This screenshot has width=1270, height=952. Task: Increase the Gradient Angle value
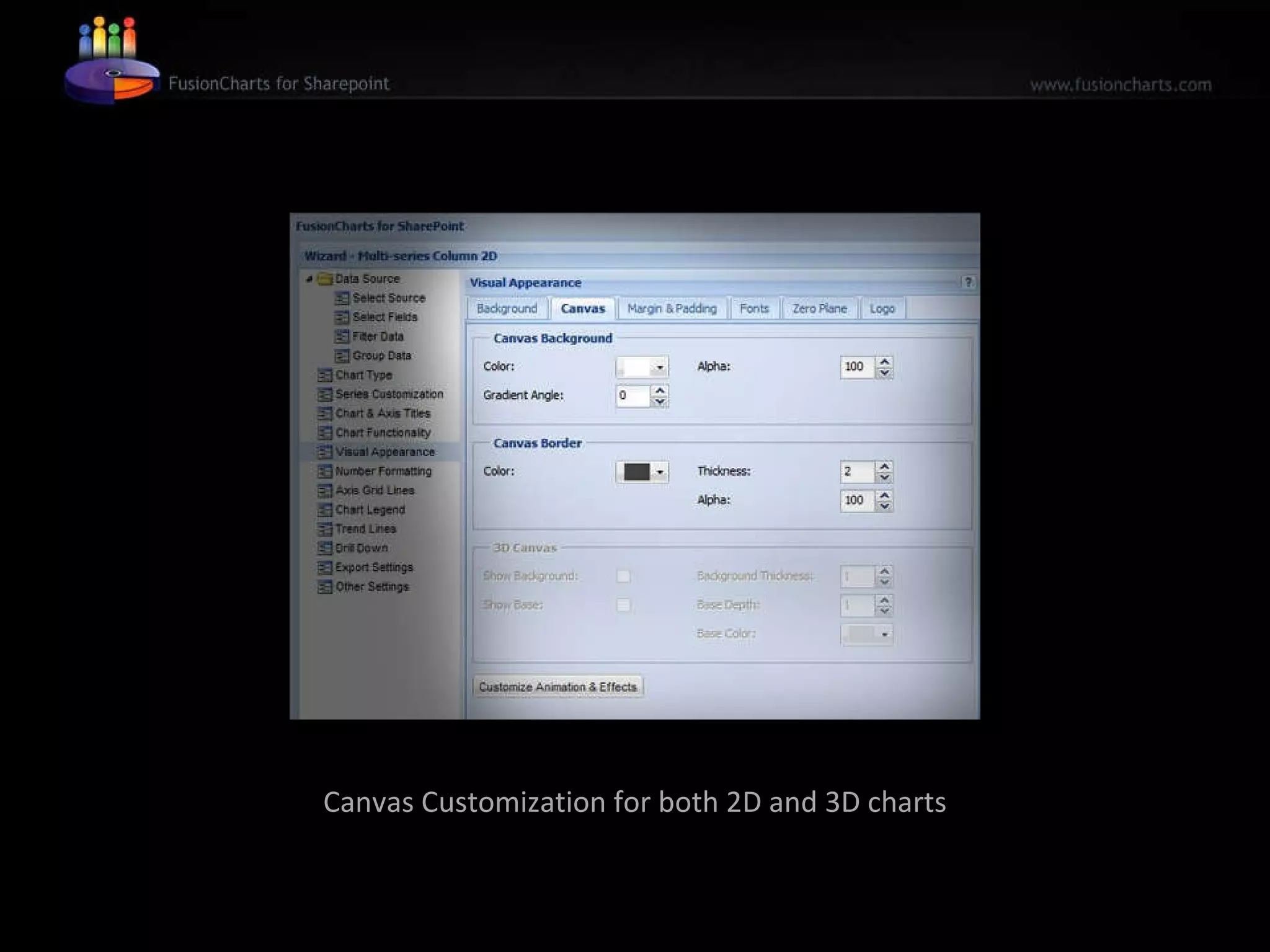[660, 390]
